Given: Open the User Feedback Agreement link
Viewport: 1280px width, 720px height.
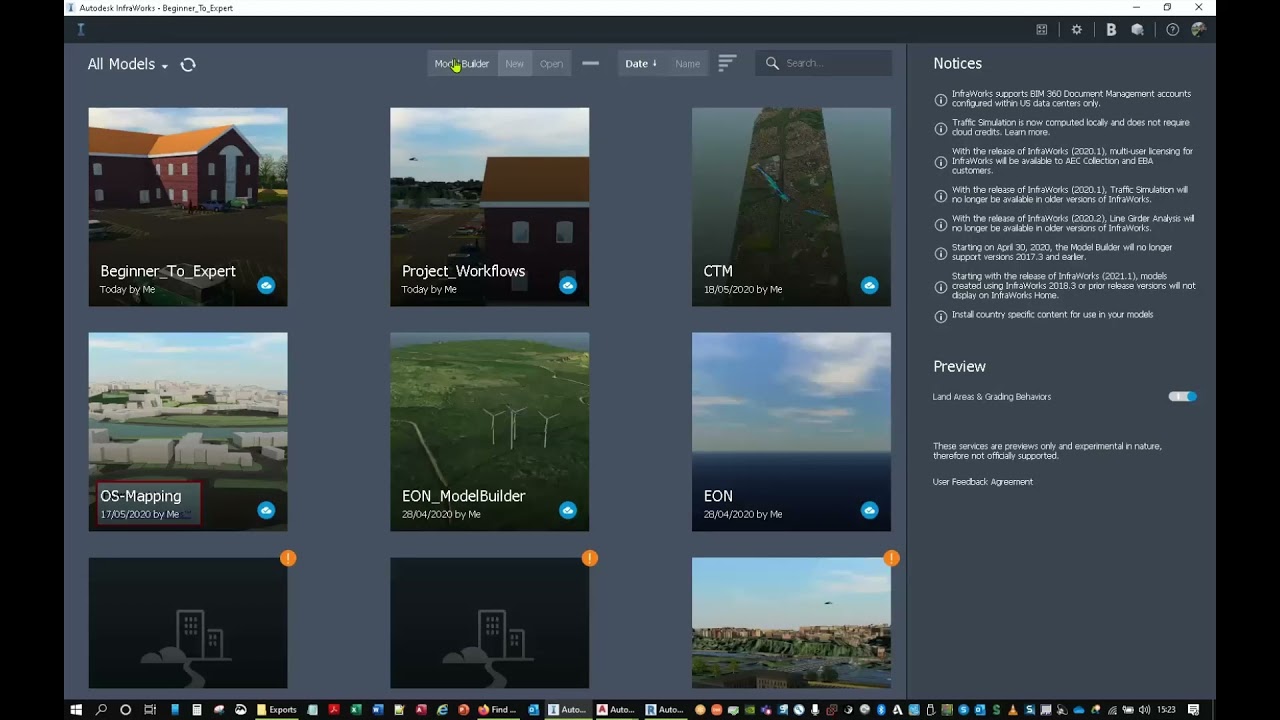Looking at the screenshot, I should point(983,482).
